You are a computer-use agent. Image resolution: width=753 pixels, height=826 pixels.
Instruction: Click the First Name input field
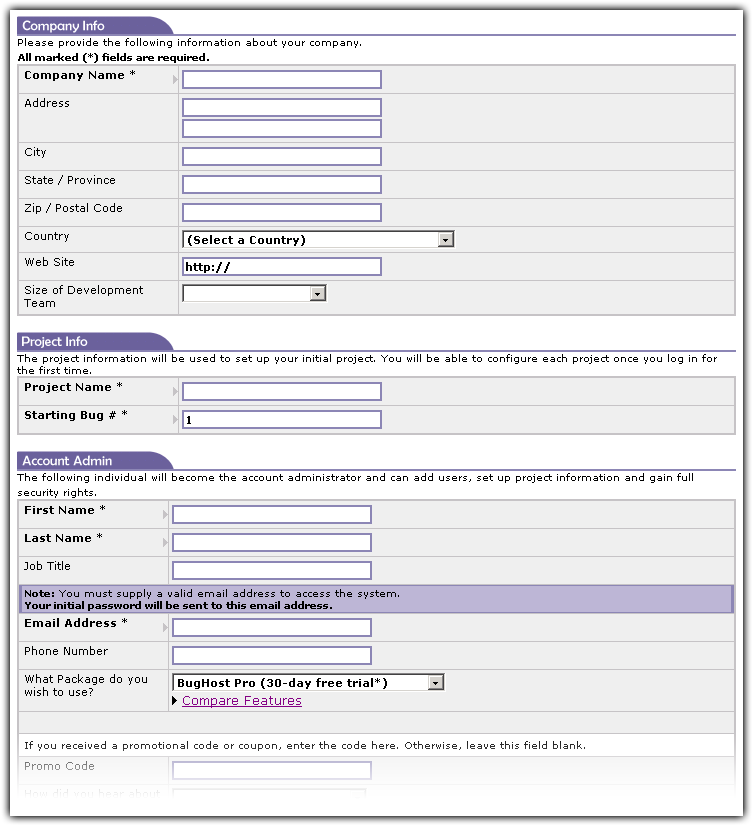(x=271, y=515)
